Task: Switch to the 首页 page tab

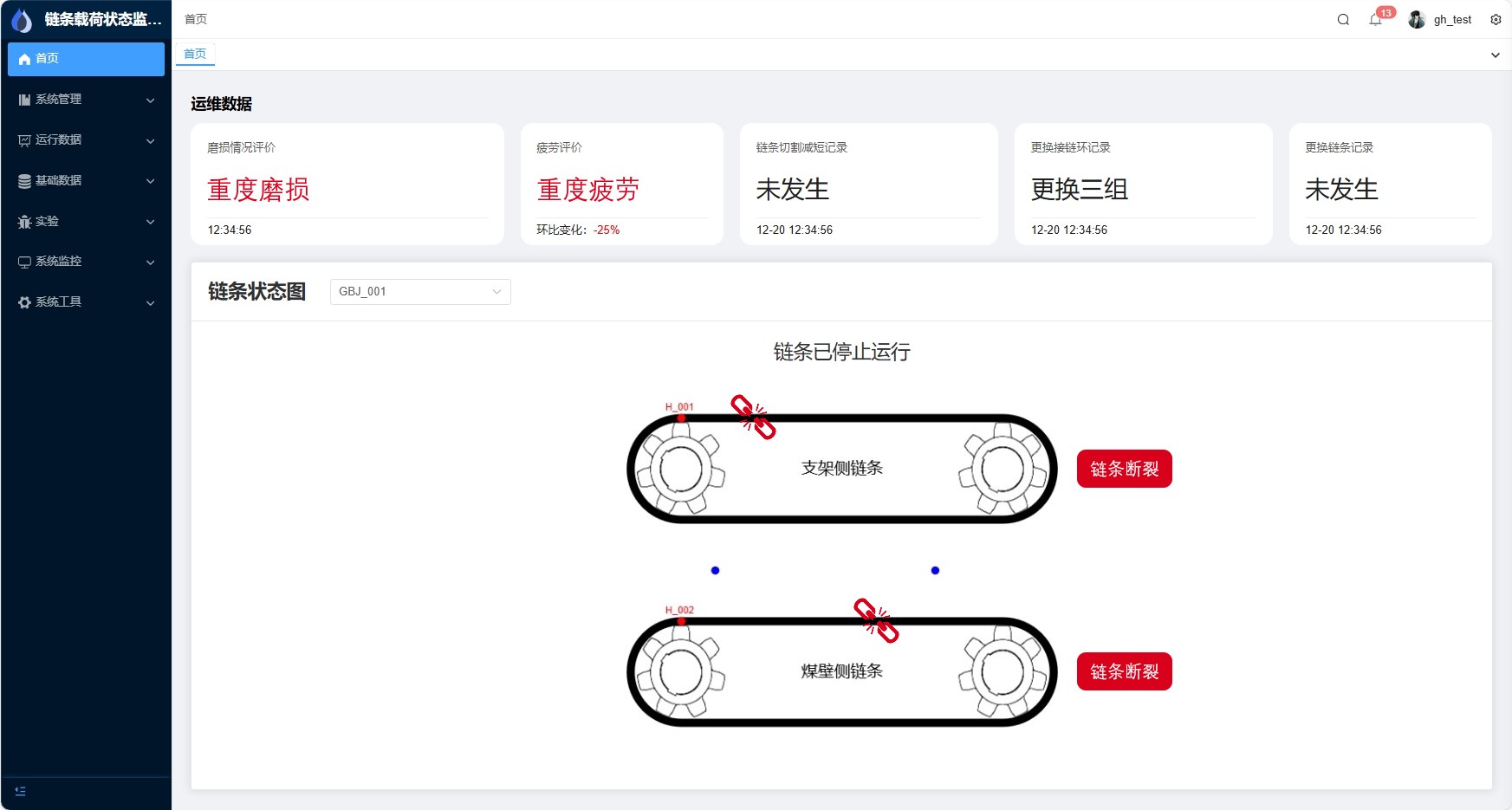Action: click(195, 55)
